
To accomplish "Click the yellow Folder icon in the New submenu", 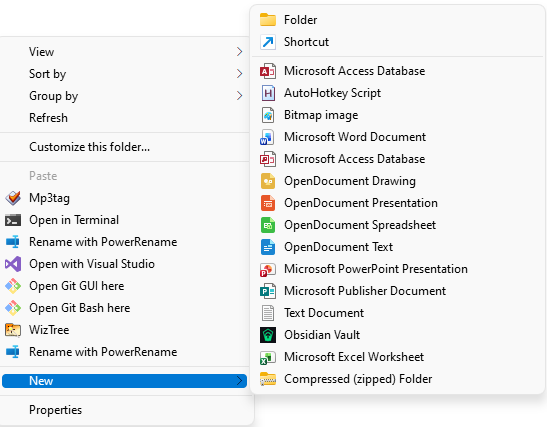I will [x=268, y=20].
